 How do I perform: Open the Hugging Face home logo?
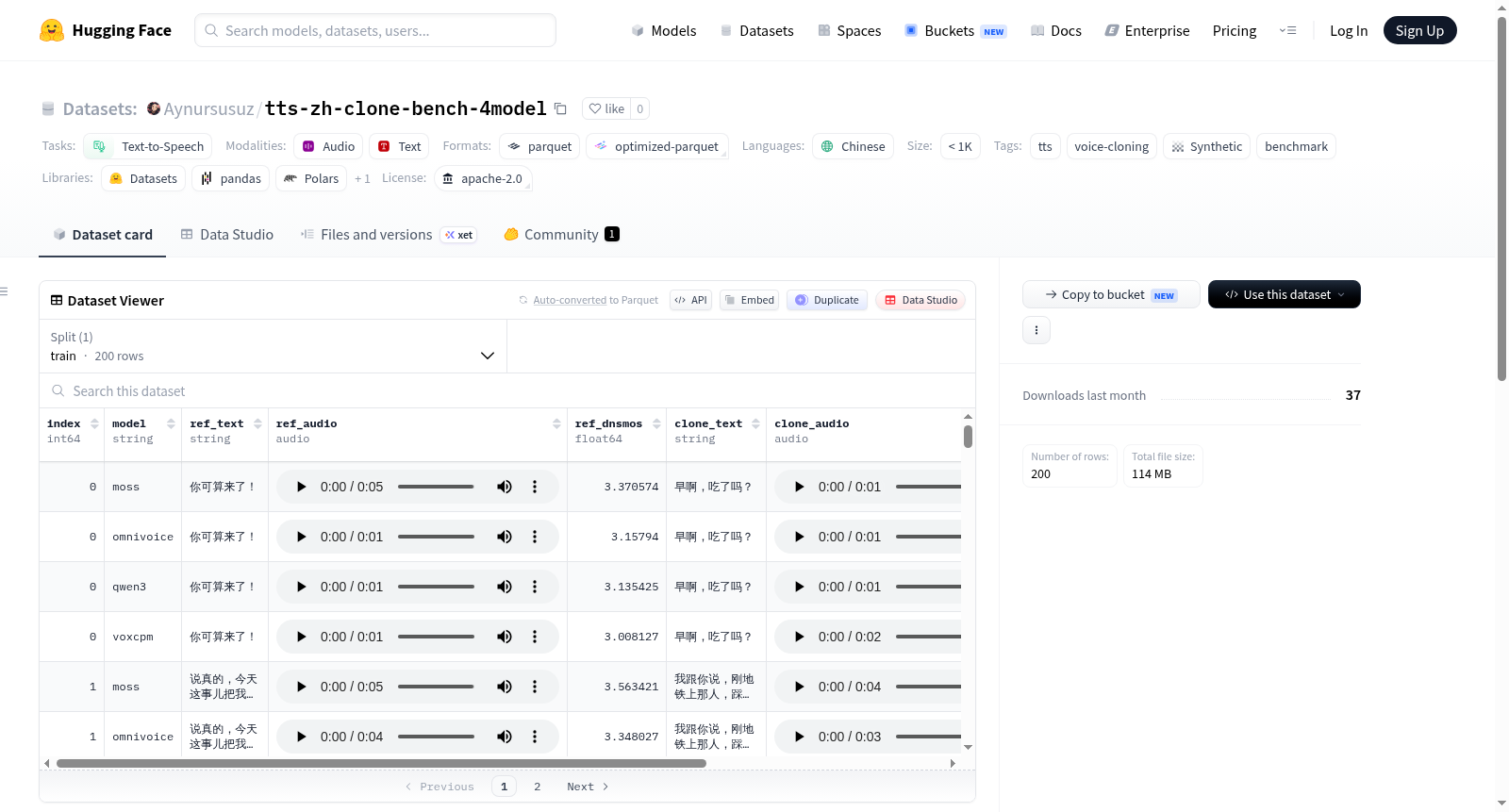point(106,30)
